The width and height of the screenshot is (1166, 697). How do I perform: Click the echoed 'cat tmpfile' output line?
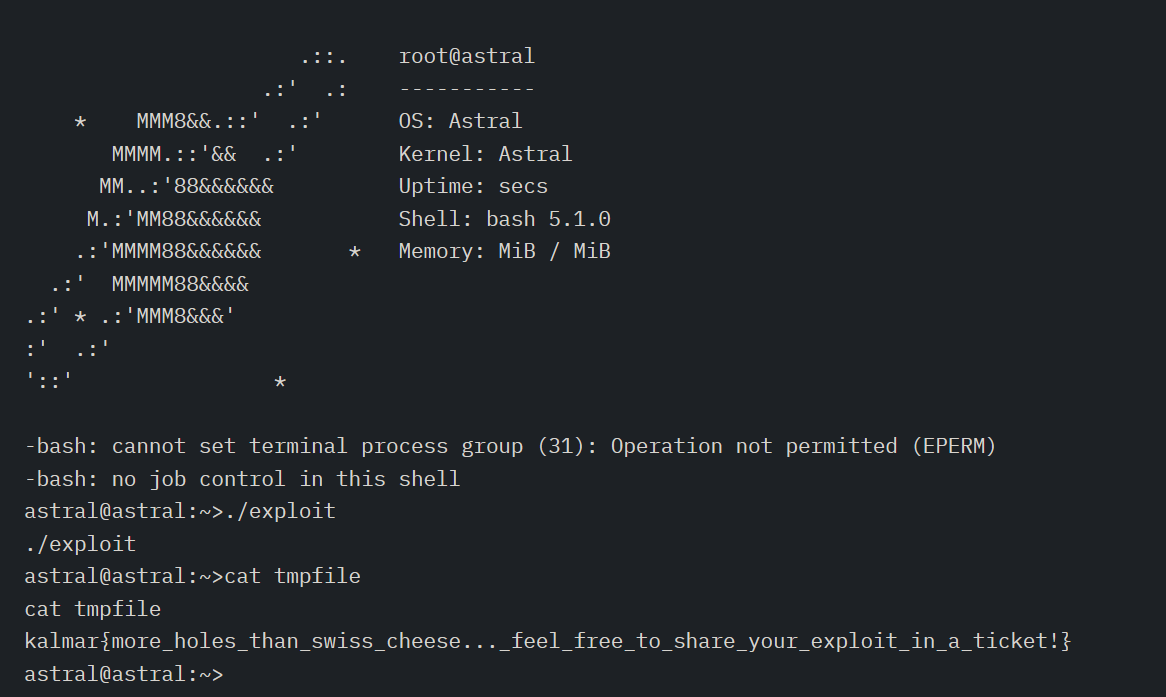point(92,609)
